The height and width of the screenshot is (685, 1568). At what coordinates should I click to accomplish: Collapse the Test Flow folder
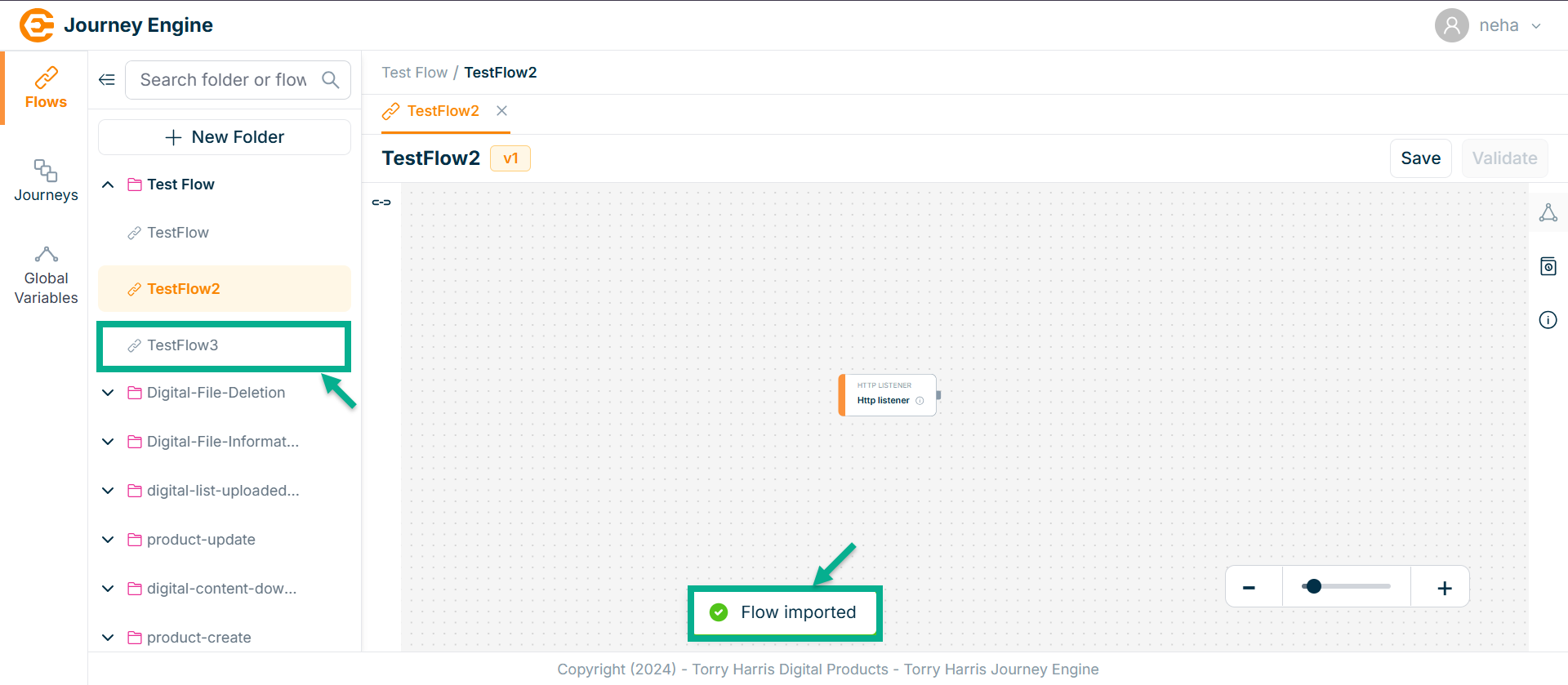pos(108,185)
